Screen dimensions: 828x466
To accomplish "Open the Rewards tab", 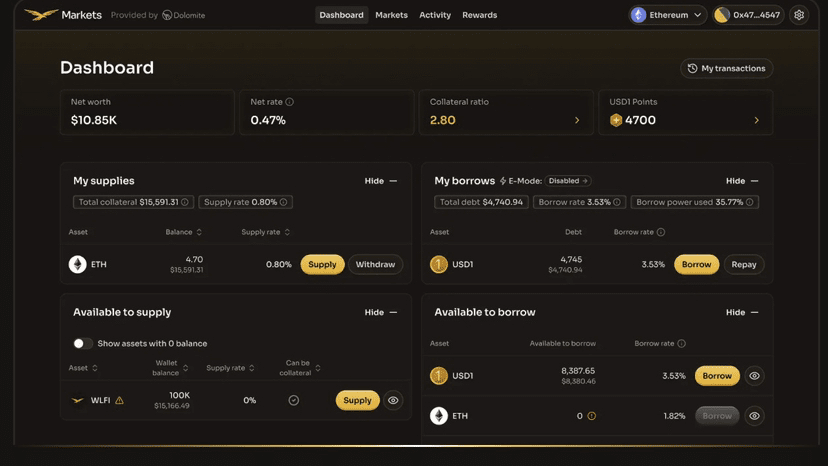I will (479, 15).
